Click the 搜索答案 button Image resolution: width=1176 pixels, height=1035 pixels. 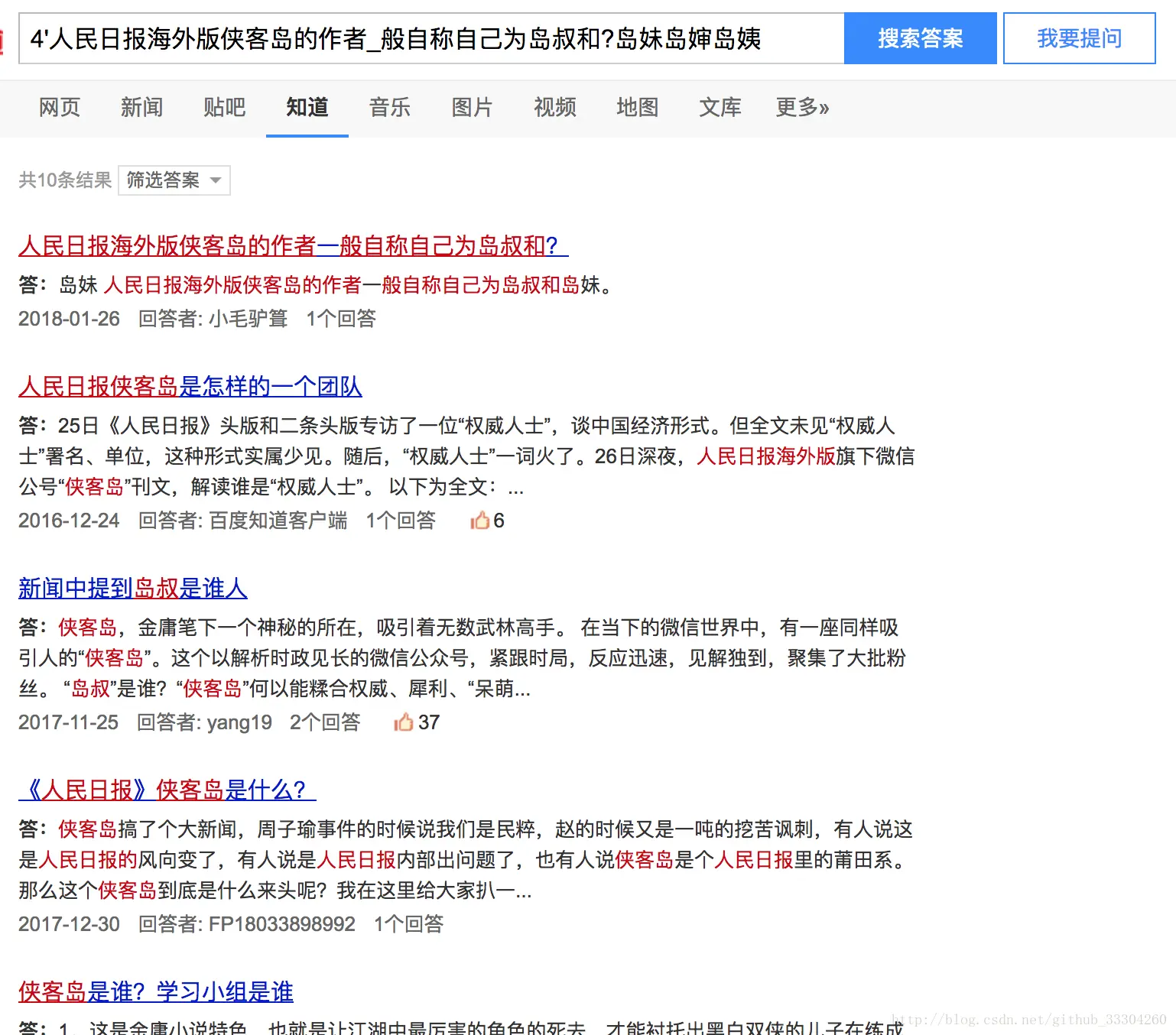point(921,38)
